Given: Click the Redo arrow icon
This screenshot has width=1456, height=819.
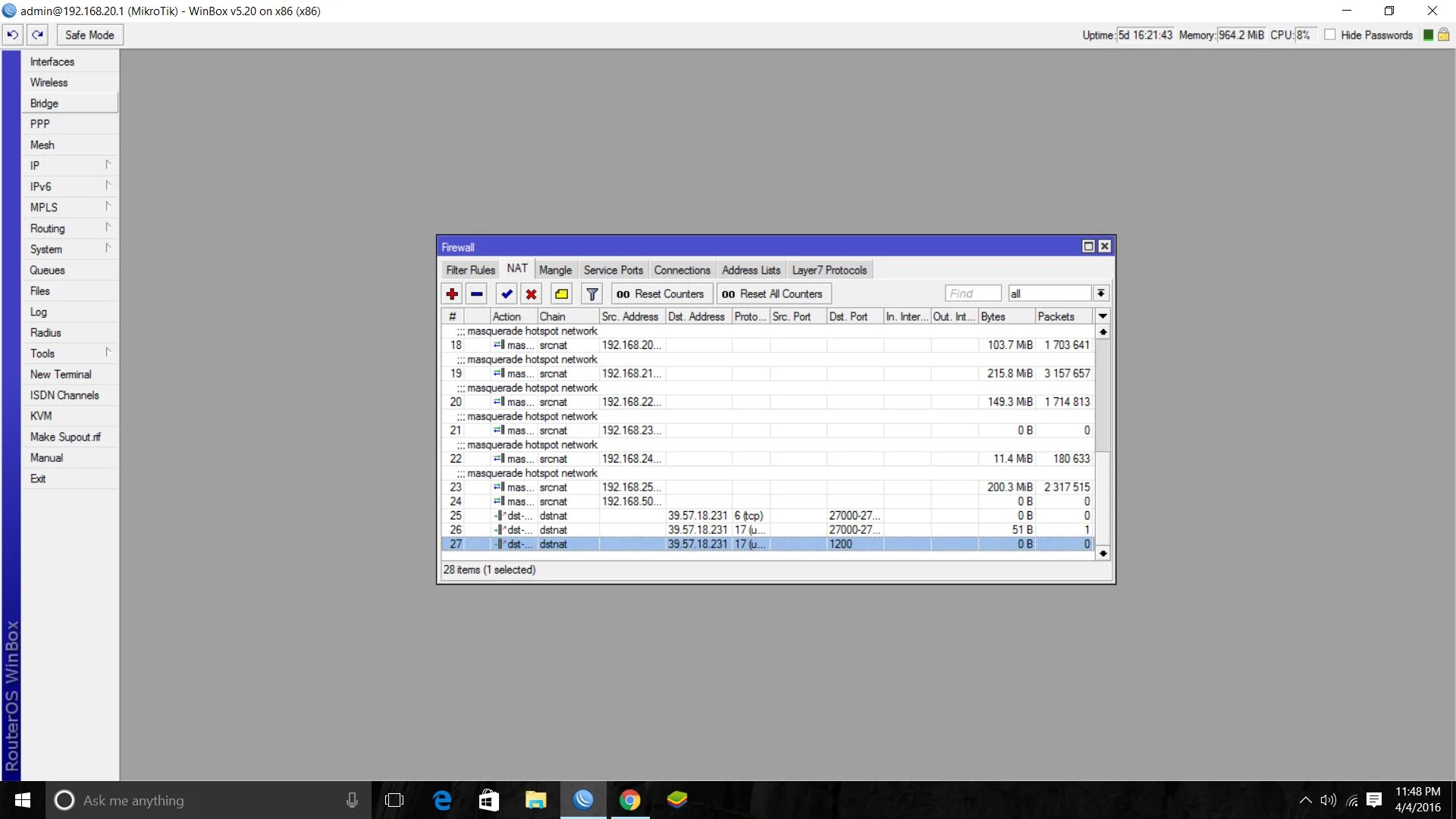Looking at the screenshot, I should click(x=37, y=35).
